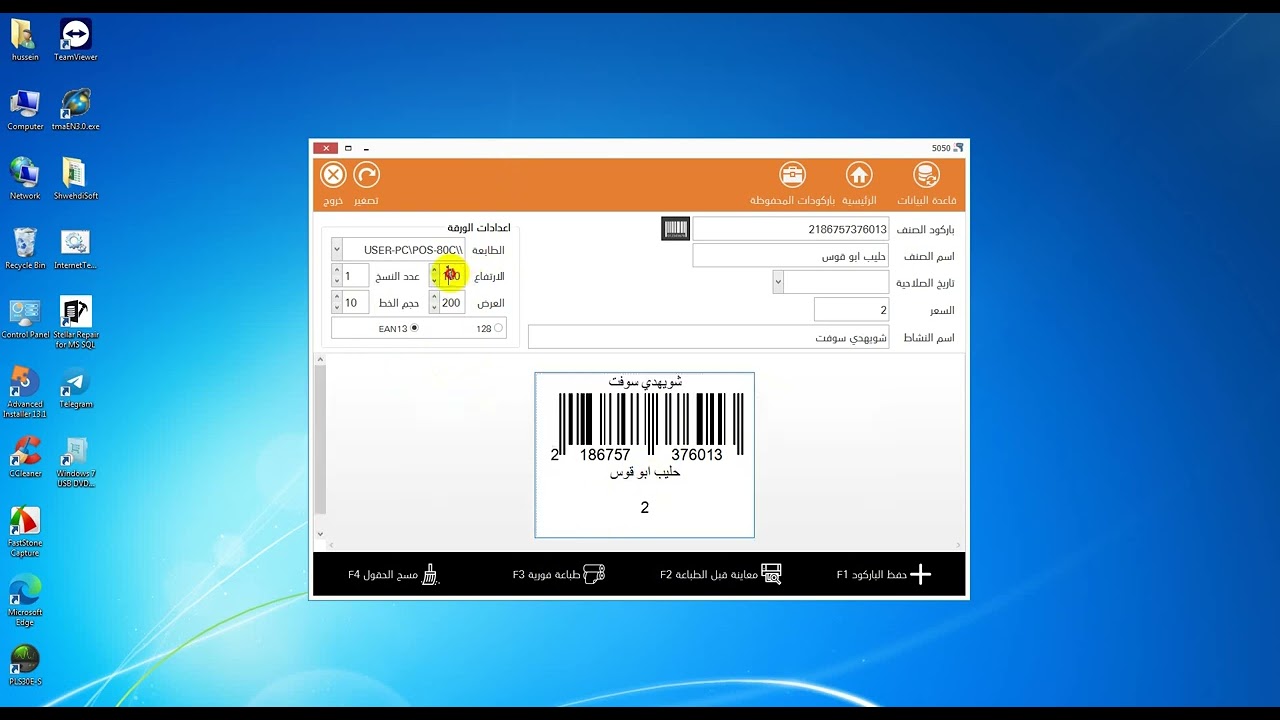Open tmaEN3.0.exe desktop icon
This screenshot has width=1280, height=720.
coord(76,110)
